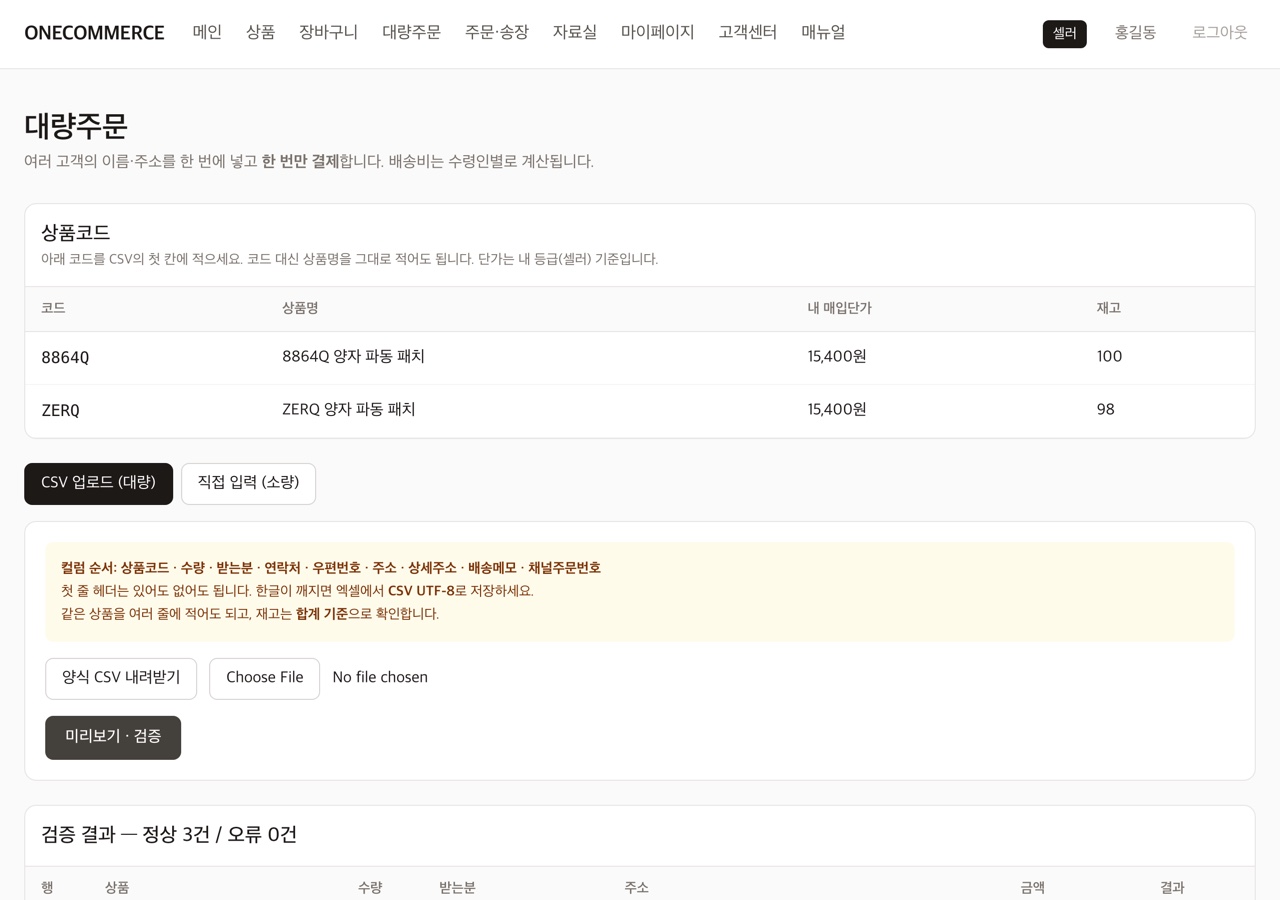Open the 메인 menu
Image resolution: width=1280 pixels, height=900 pixels.
coord(207,32)
